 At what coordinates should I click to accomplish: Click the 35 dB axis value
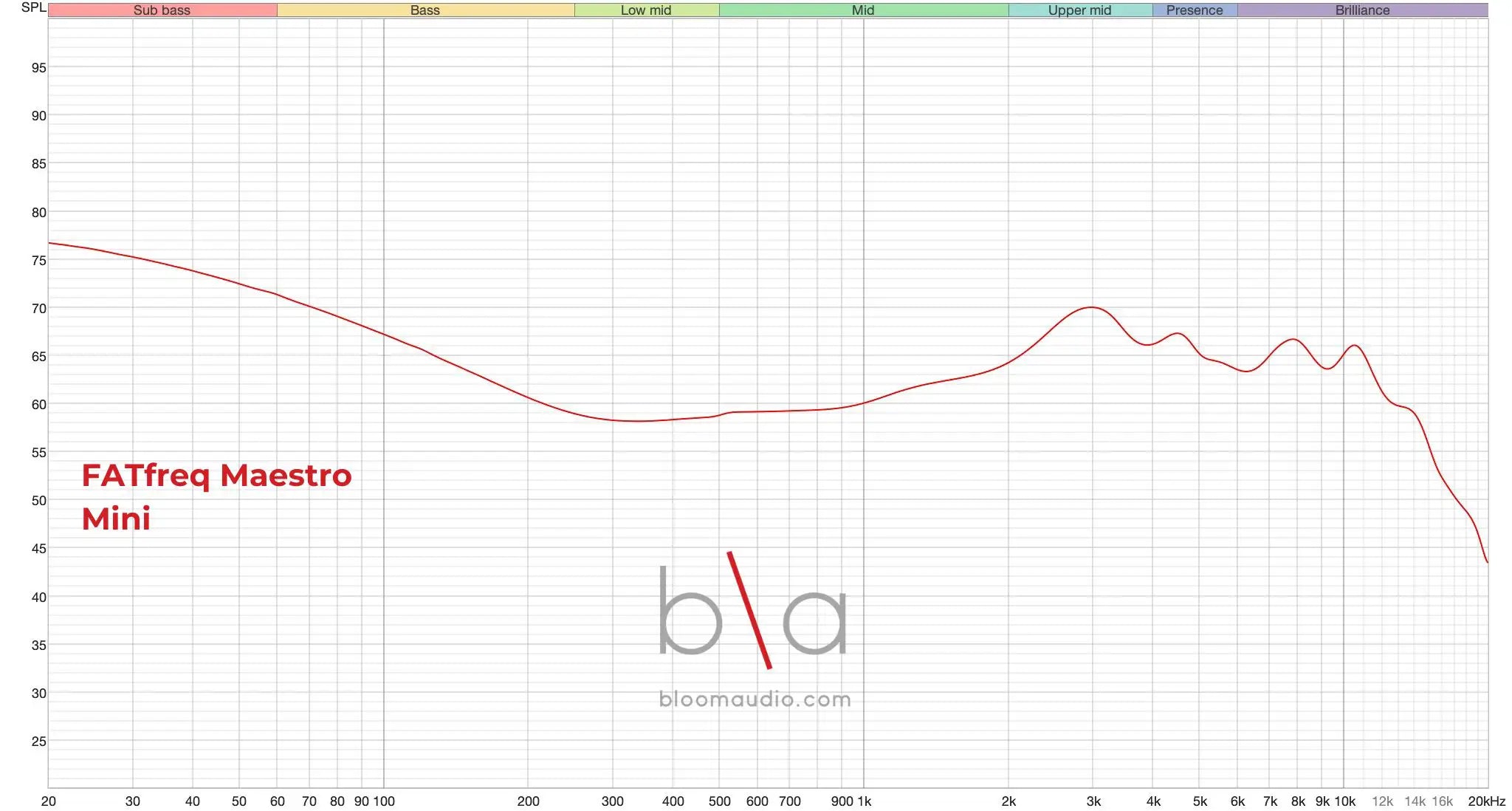click(38, 646)
